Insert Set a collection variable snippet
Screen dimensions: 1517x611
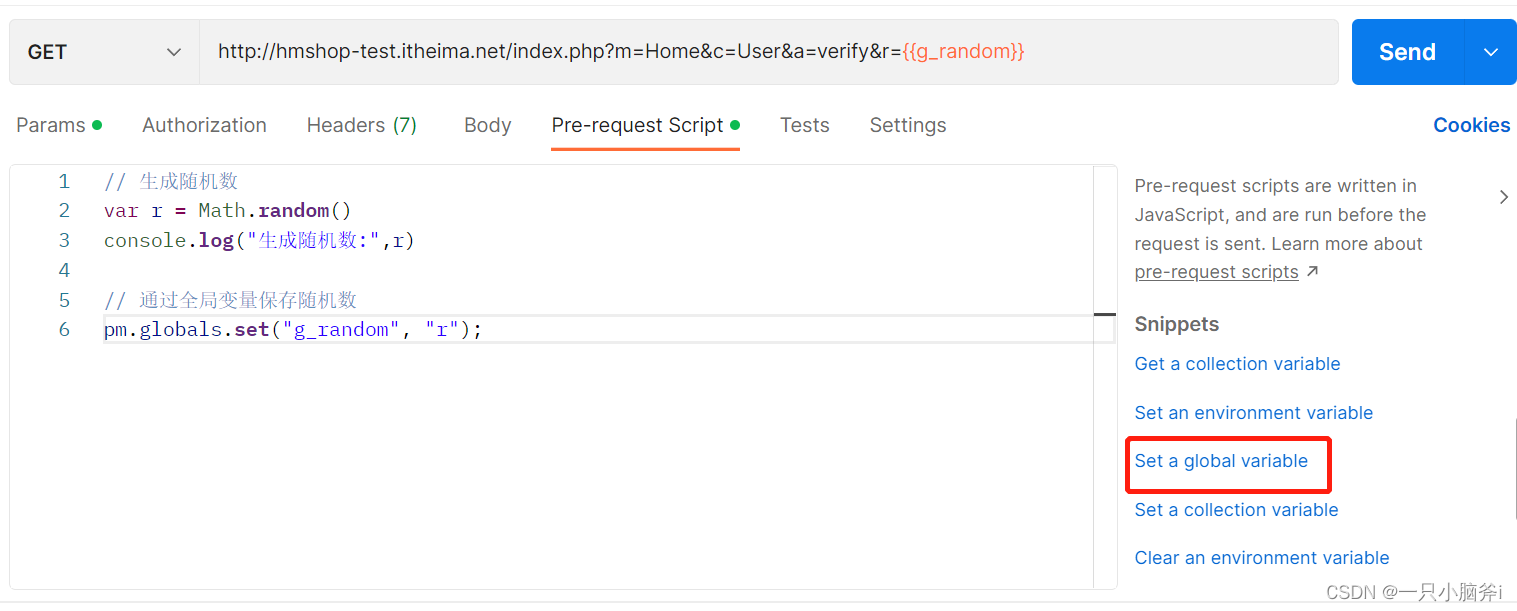(x=1236, y=510)
